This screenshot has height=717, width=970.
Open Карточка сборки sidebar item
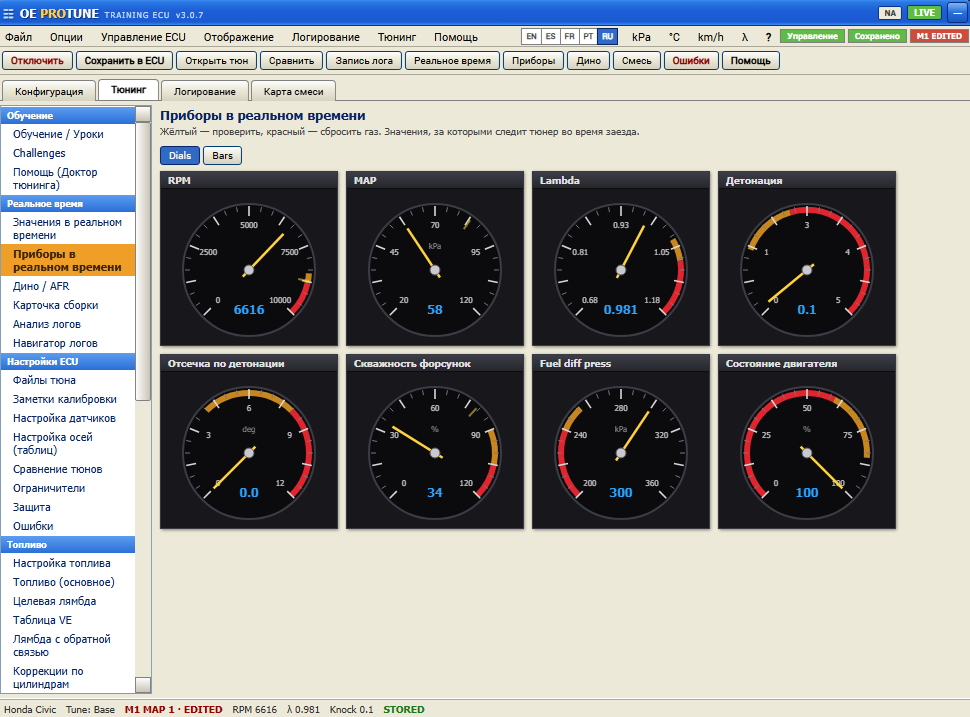point(67,305)
